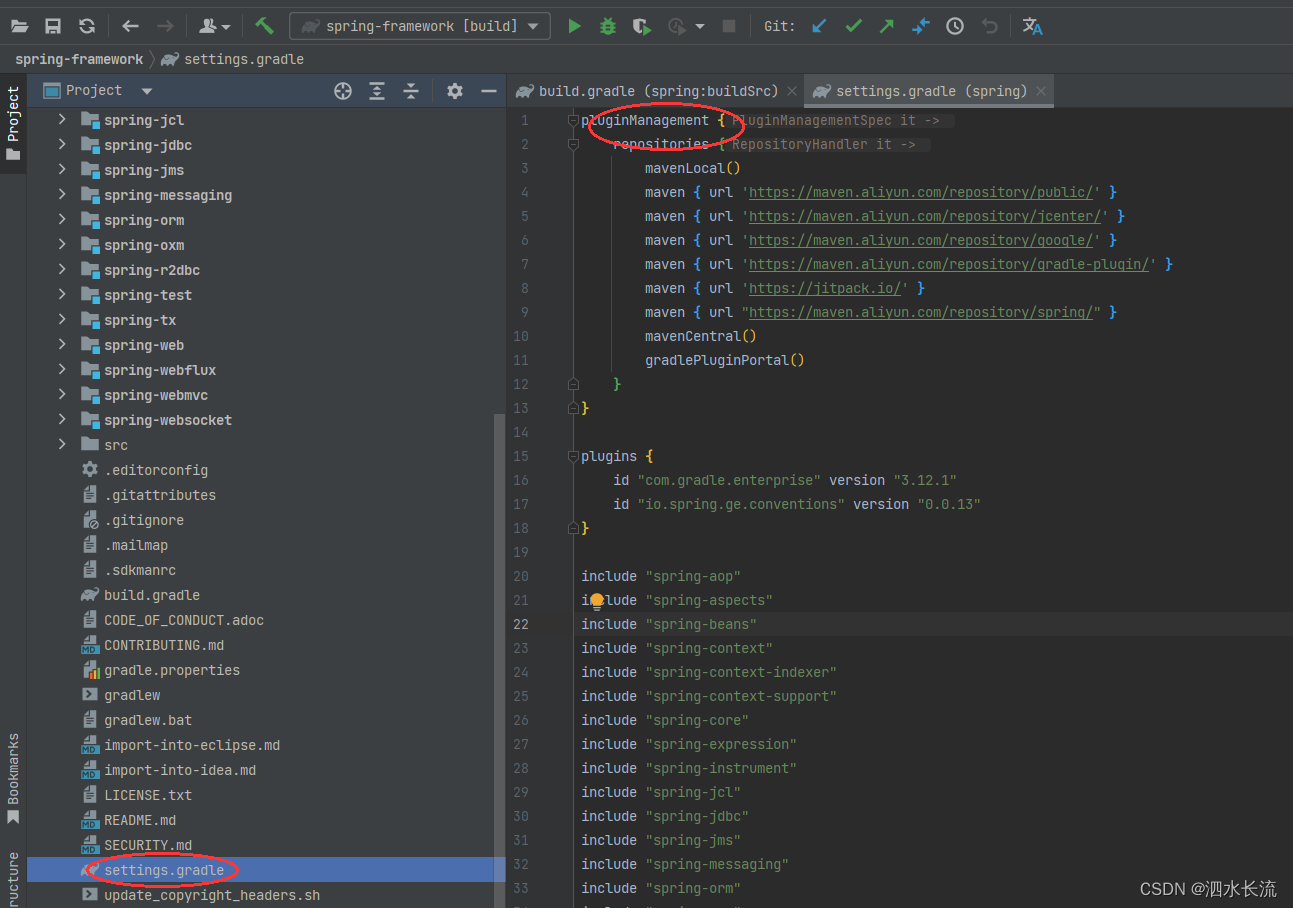This screenshot has width=1293, height=908.
Task: Click the Stop square button
Action: tap(729, 26)
